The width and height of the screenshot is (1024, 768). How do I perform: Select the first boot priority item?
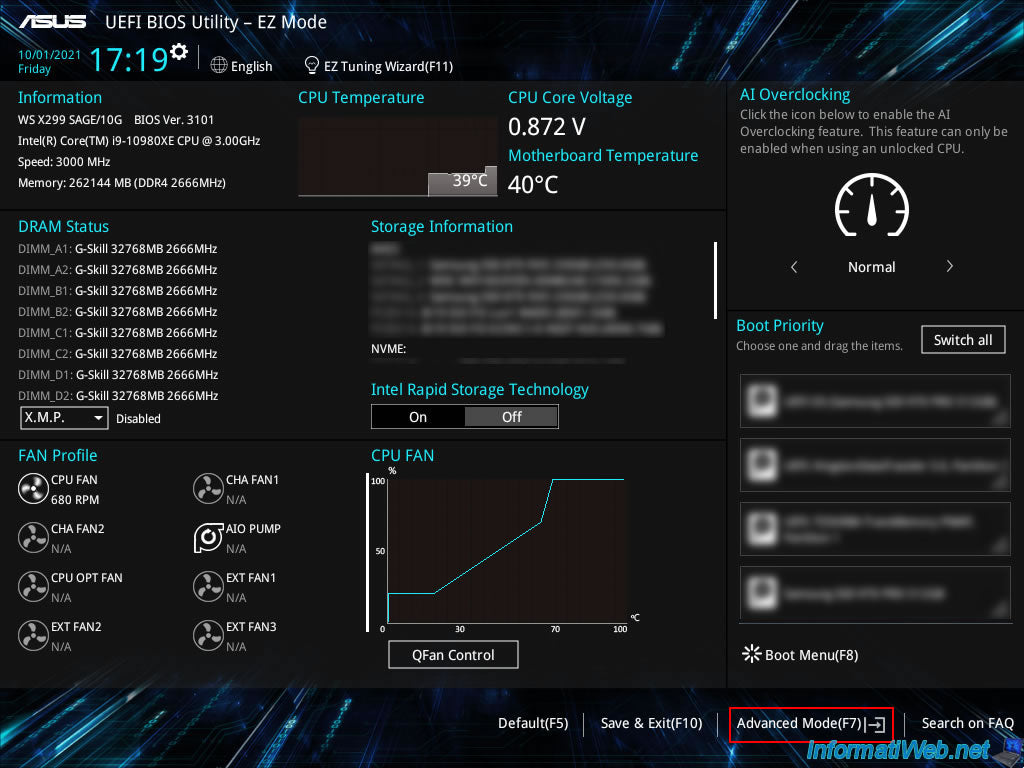click(875, 401)
